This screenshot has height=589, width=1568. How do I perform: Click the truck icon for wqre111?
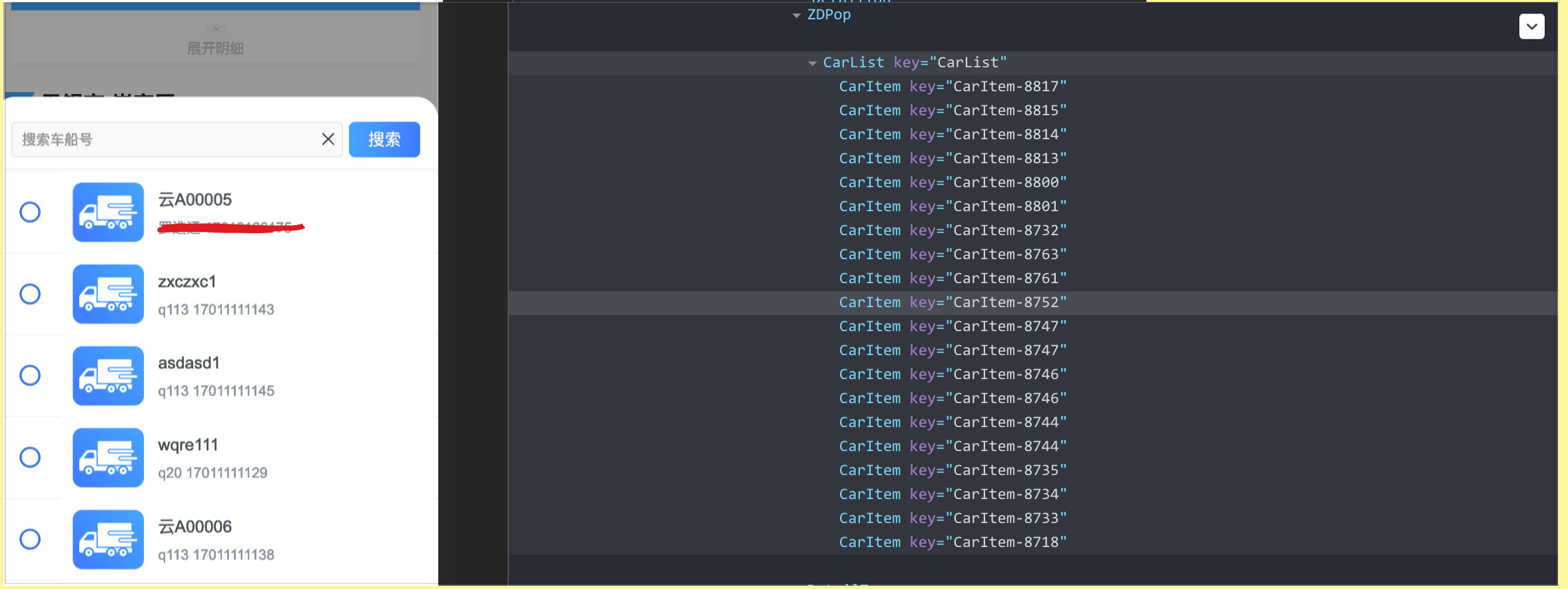pos(108,458)
